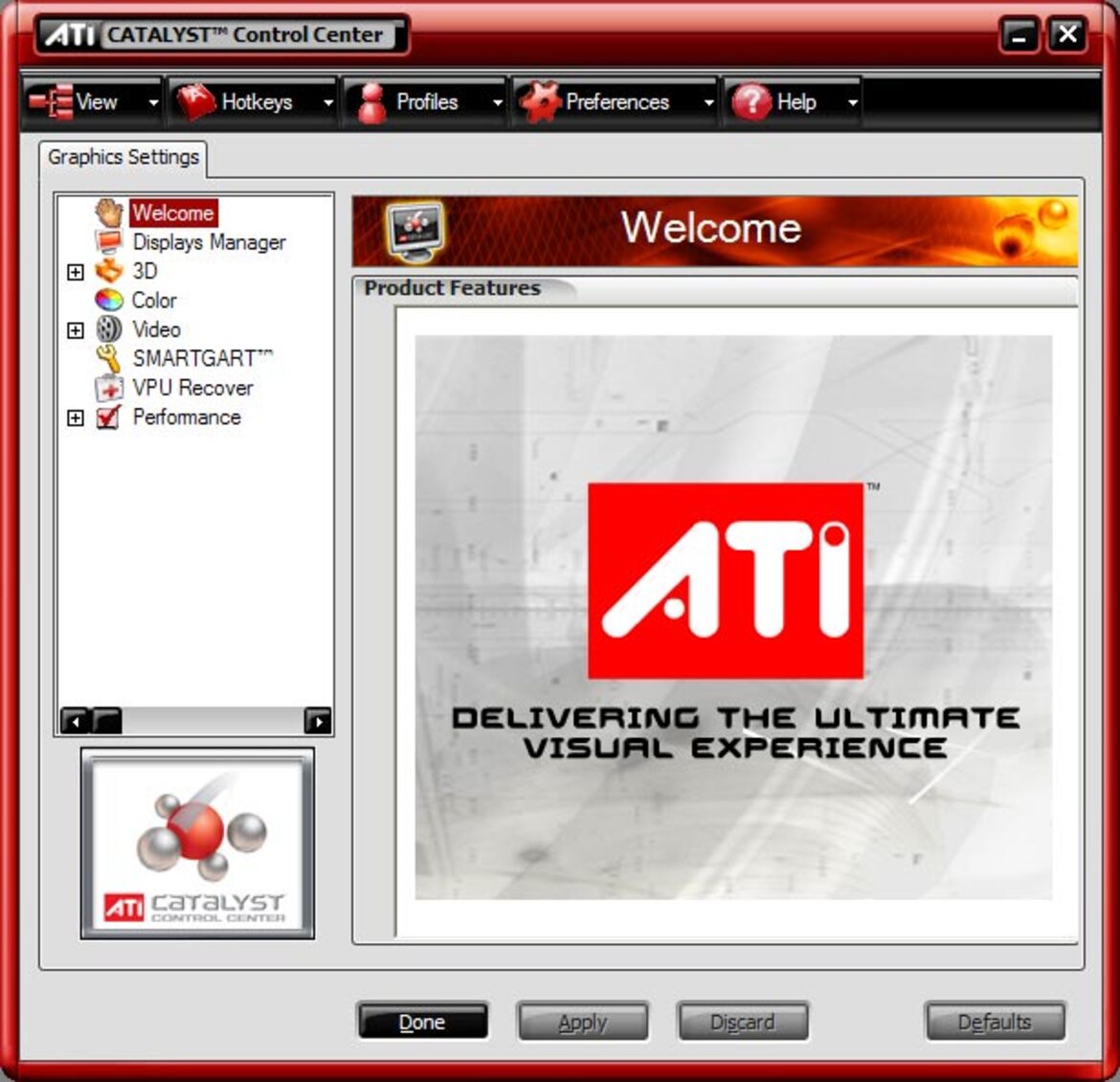The image size is (1120, 1082).
Task: Open the Profiles dropdown arrow
Action: coord(498,102)
